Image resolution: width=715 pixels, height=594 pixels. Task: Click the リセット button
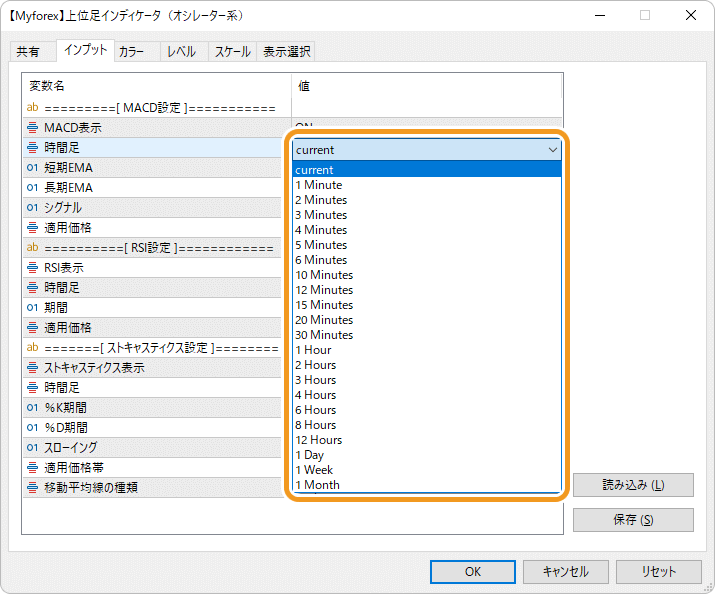coord(658,572)
